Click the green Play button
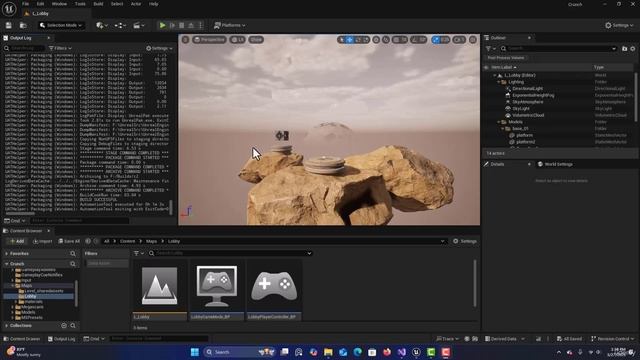 162,25
